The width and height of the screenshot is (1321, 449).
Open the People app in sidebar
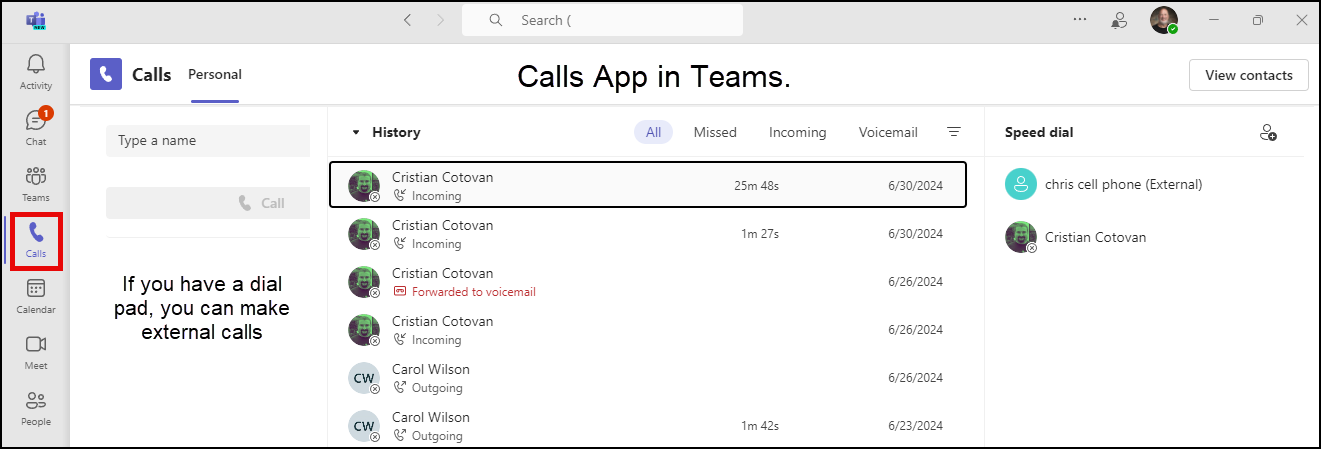(36, 408)
